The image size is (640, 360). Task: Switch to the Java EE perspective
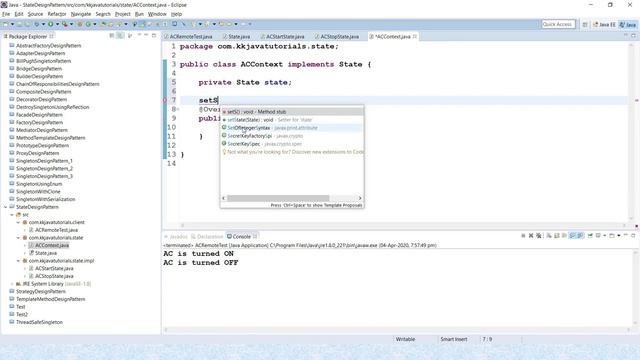pos(604,24)
